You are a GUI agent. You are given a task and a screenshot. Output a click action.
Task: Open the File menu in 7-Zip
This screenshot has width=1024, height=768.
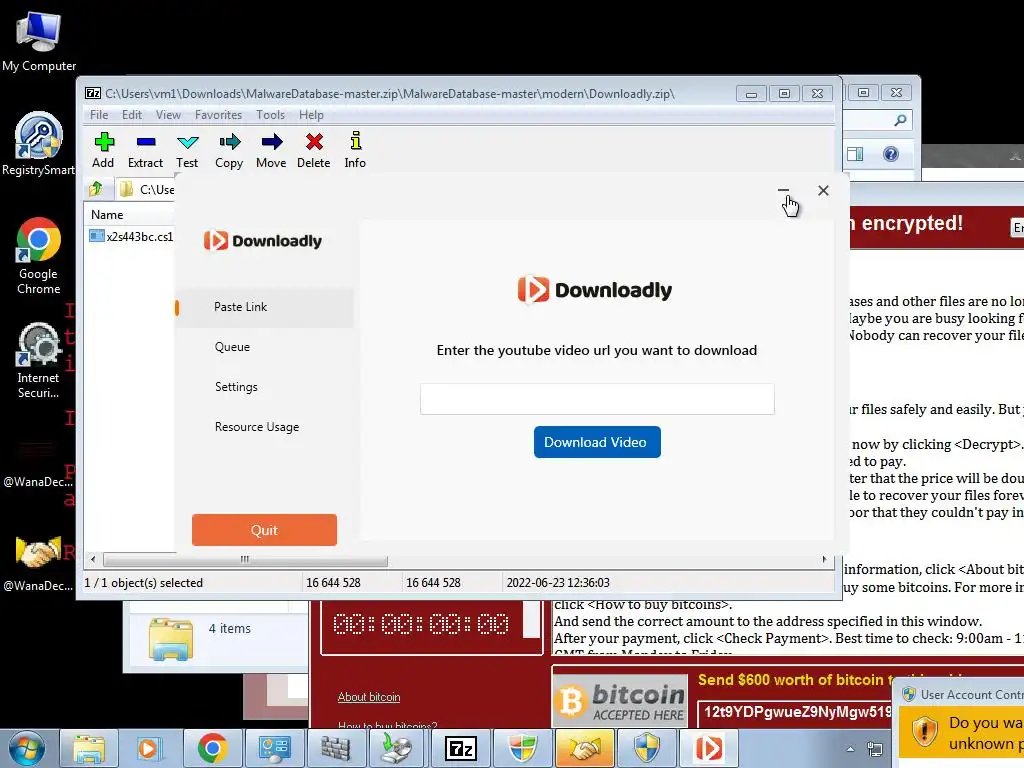pos(99,115)
